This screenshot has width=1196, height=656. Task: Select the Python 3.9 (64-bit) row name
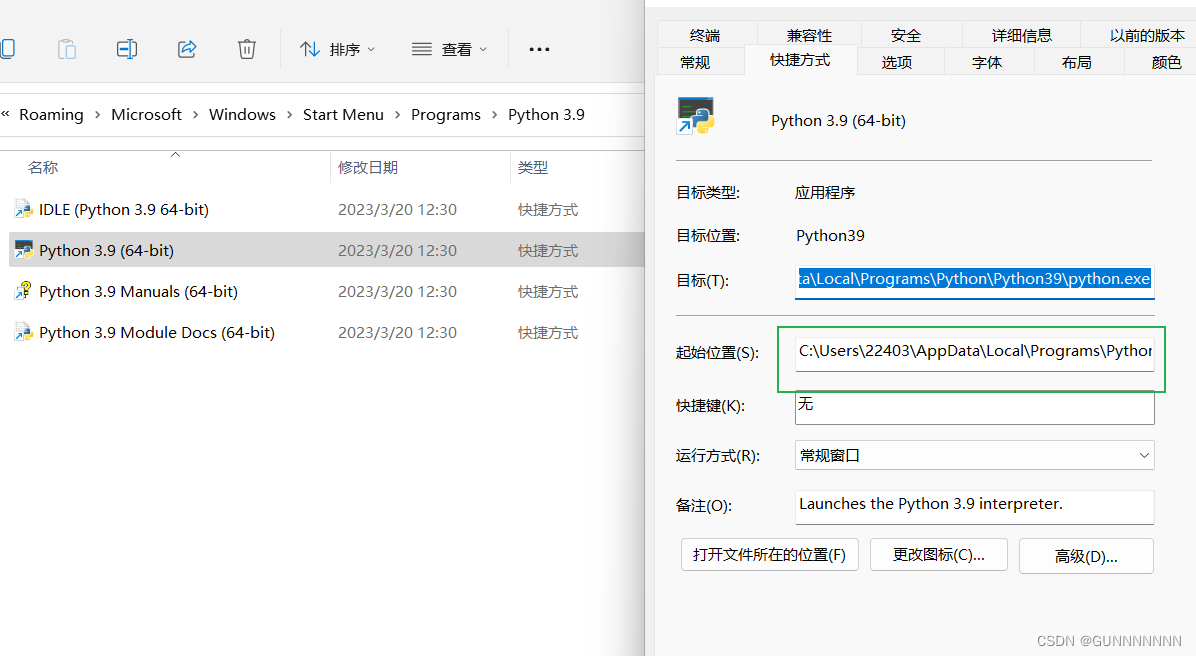(106, 251)
